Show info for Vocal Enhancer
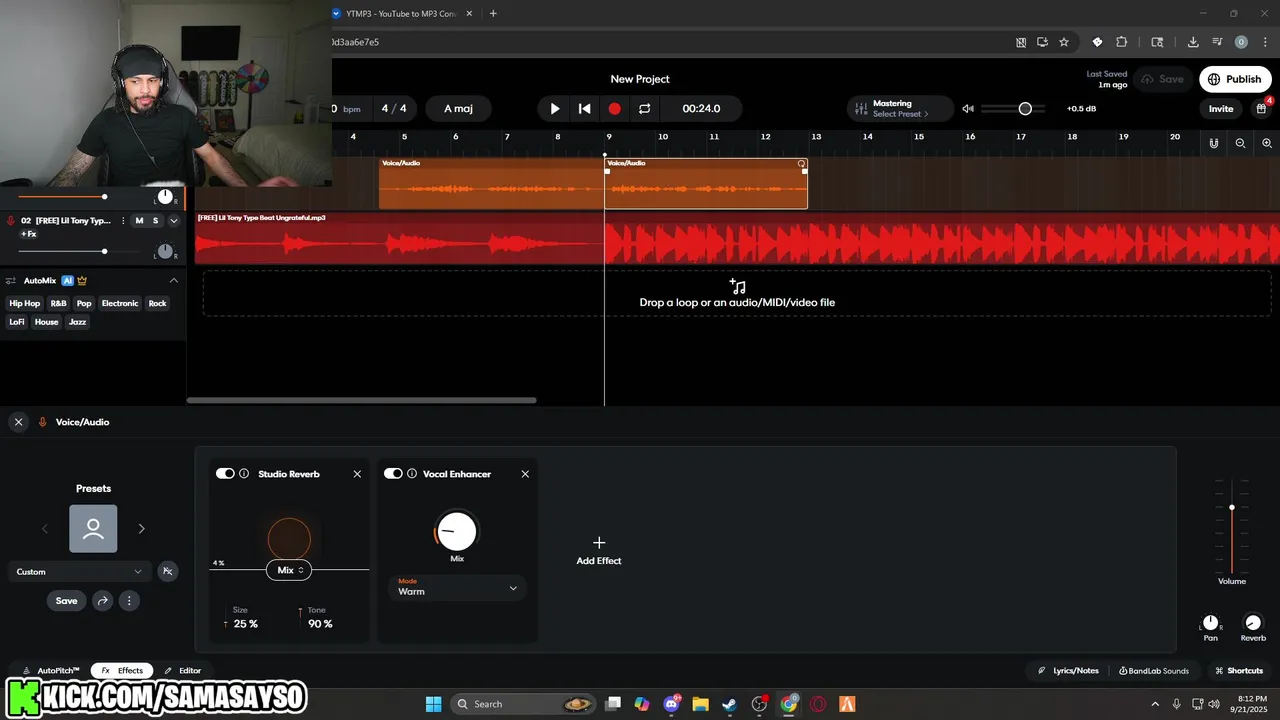Image resolution: width=1280 pixels, height=720 pixels. click(412, 474)
